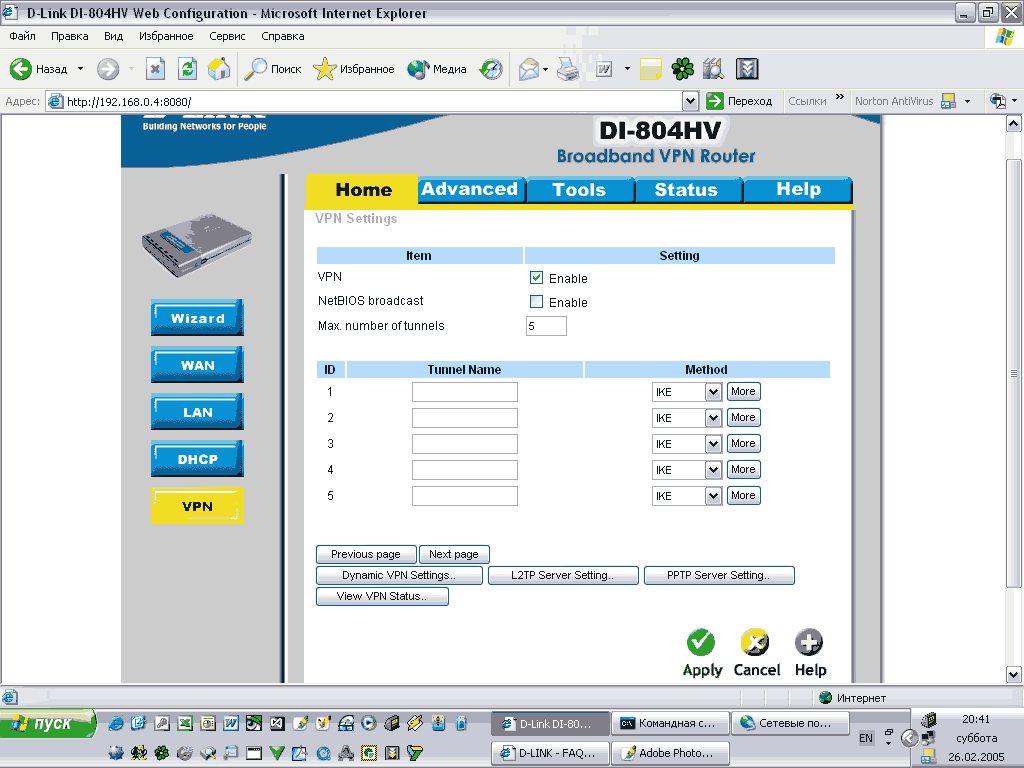Click the Norton AntiVirus toolbar icon
Image resolution: width=1024 pixels, height=768 pixels.
948,101
